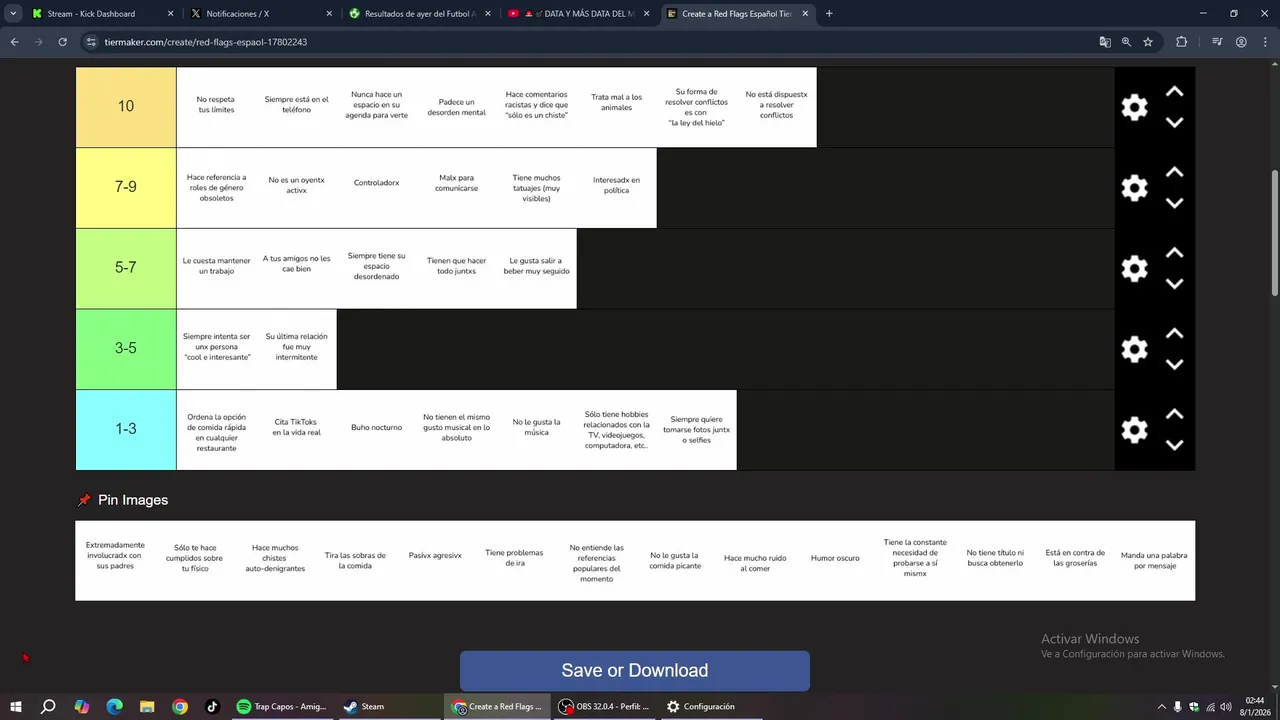Switch to Resultados de ayer del Futbol tab
Image resolution: width=1280 pixels, height=720 pixels.
(x=419, y=14)
